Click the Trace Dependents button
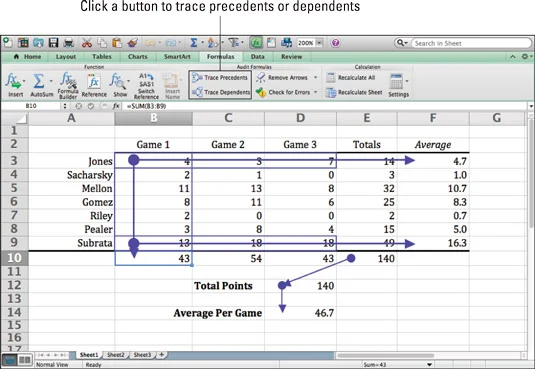The image size is (535, 369). point(220,92)
